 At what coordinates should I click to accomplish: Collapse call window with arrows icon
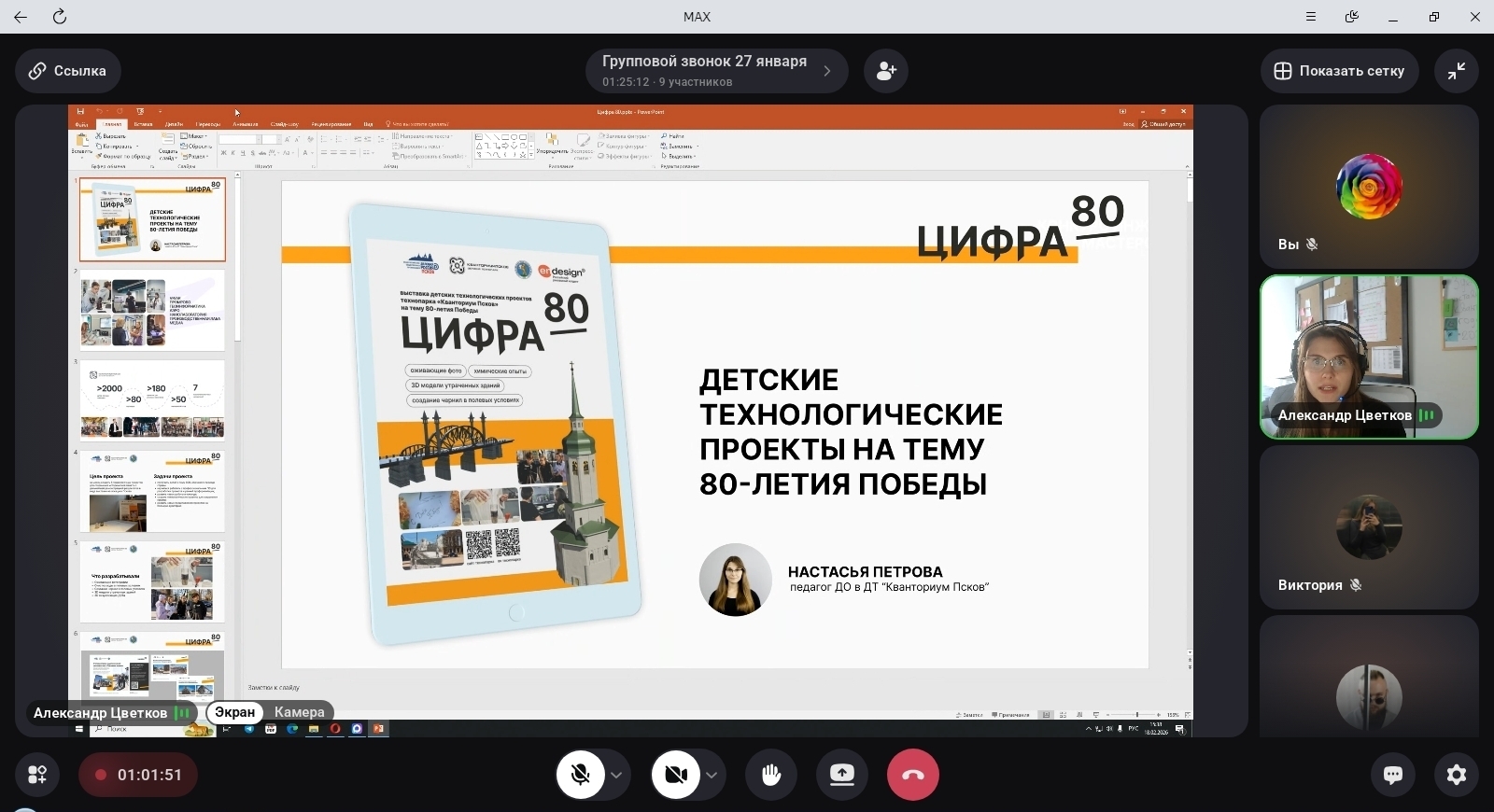click(1456, 71)
